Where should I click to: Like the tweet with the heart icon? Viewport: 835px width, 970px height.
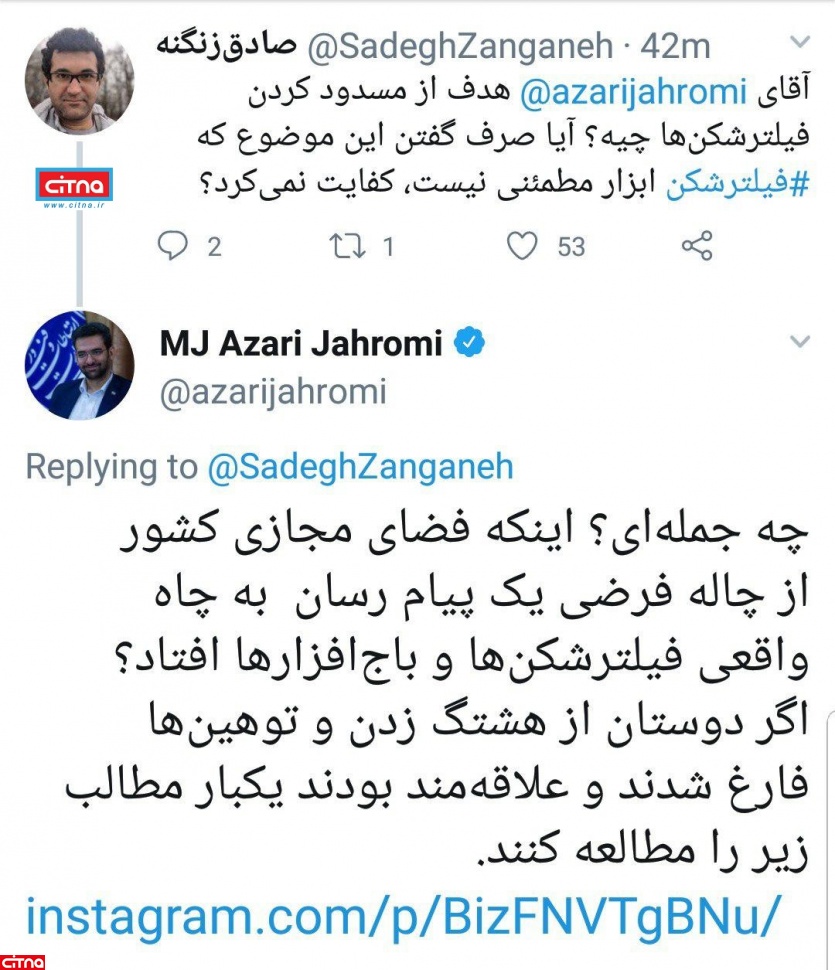522,246
